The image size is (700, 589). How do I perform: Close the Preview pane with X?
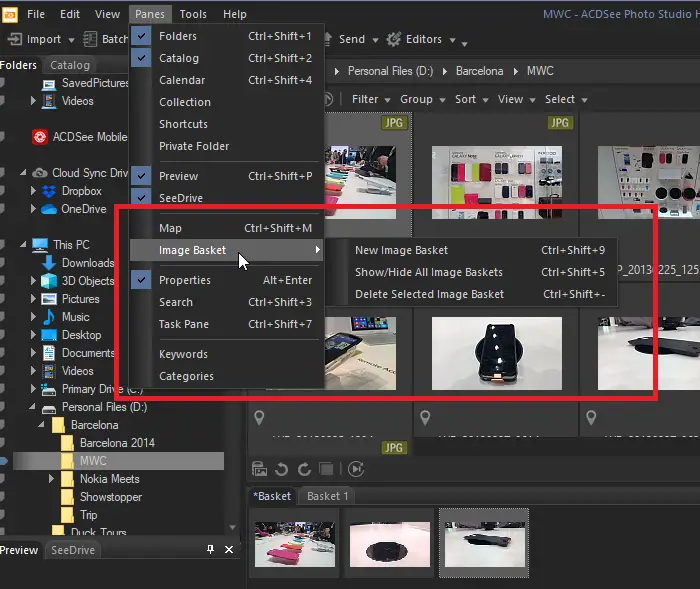click(x=229, y=549)
